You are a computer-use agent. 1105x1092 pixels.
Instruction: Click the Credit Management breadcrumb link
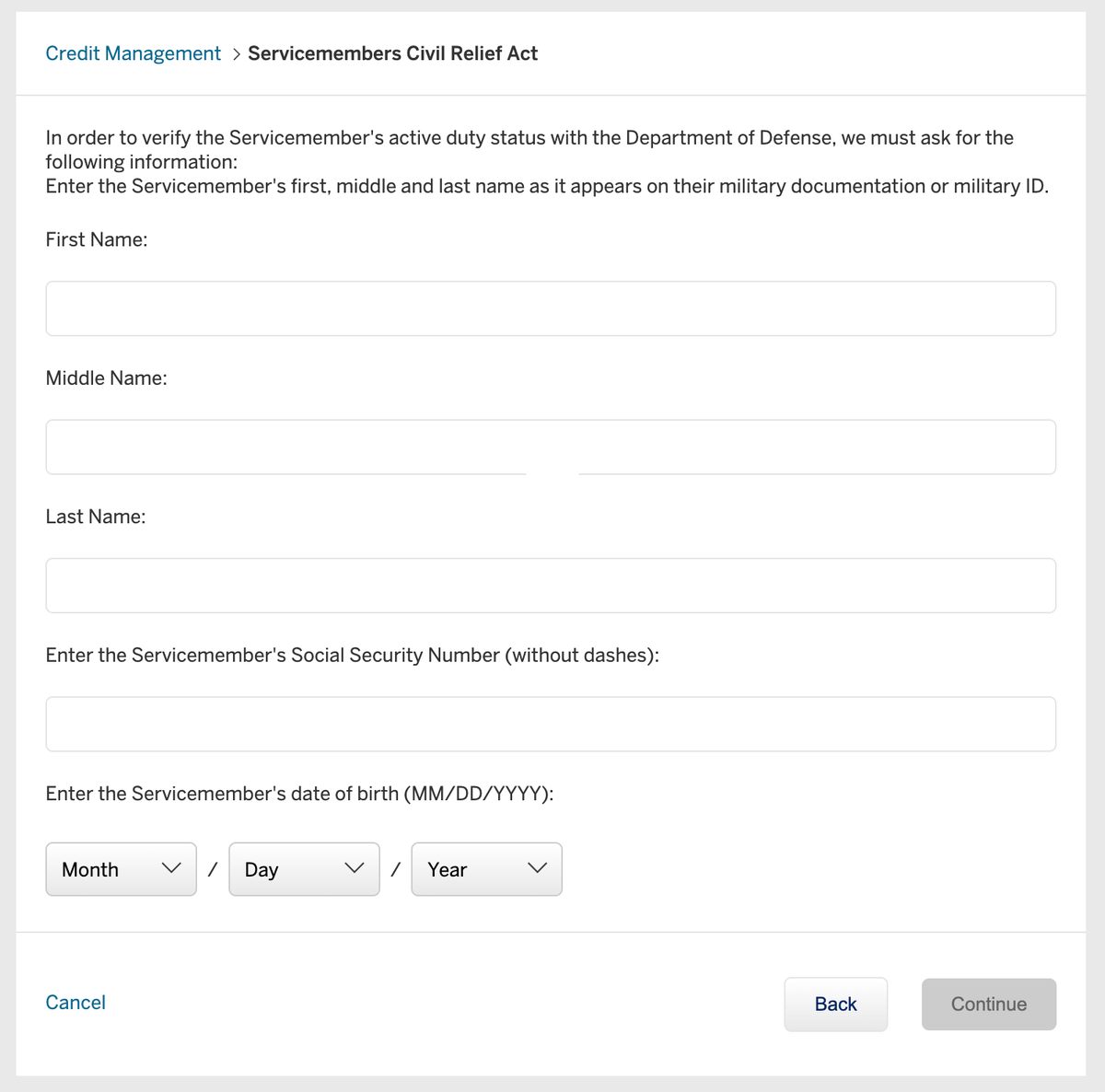pos(133,53)
